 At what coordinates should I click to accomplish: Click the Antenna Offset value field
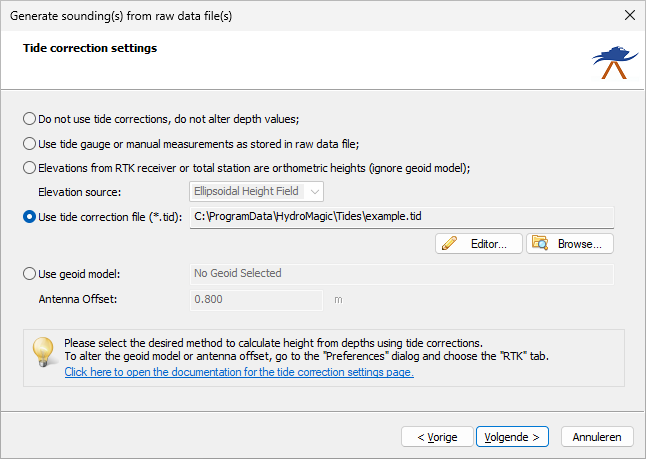pos(256,300)
